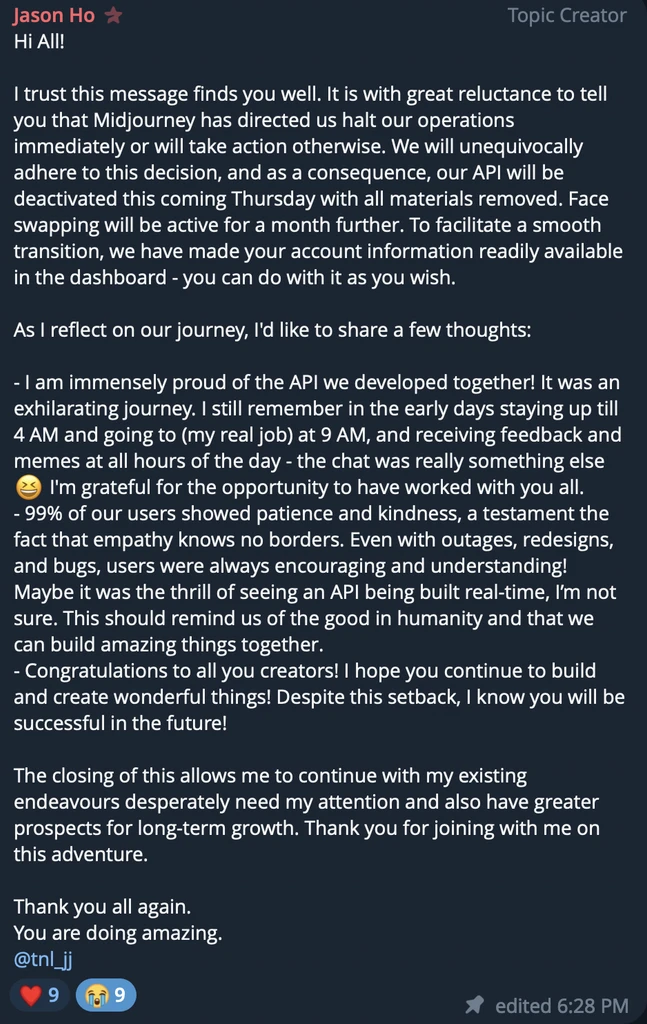
Task: Click the star badge beside Jason Ho
Action: click(114, 15)
